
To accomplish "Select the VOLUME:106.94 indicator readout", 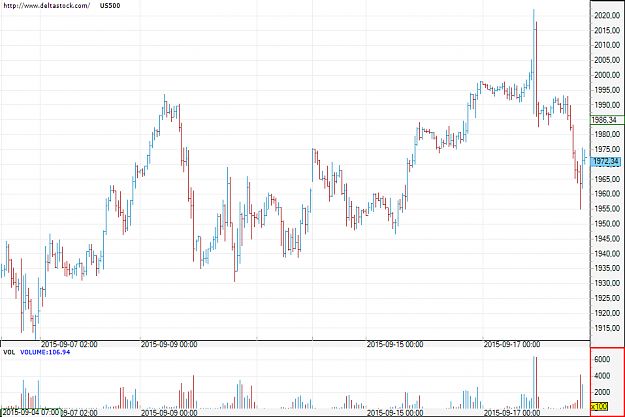I will tap(45, 352).
